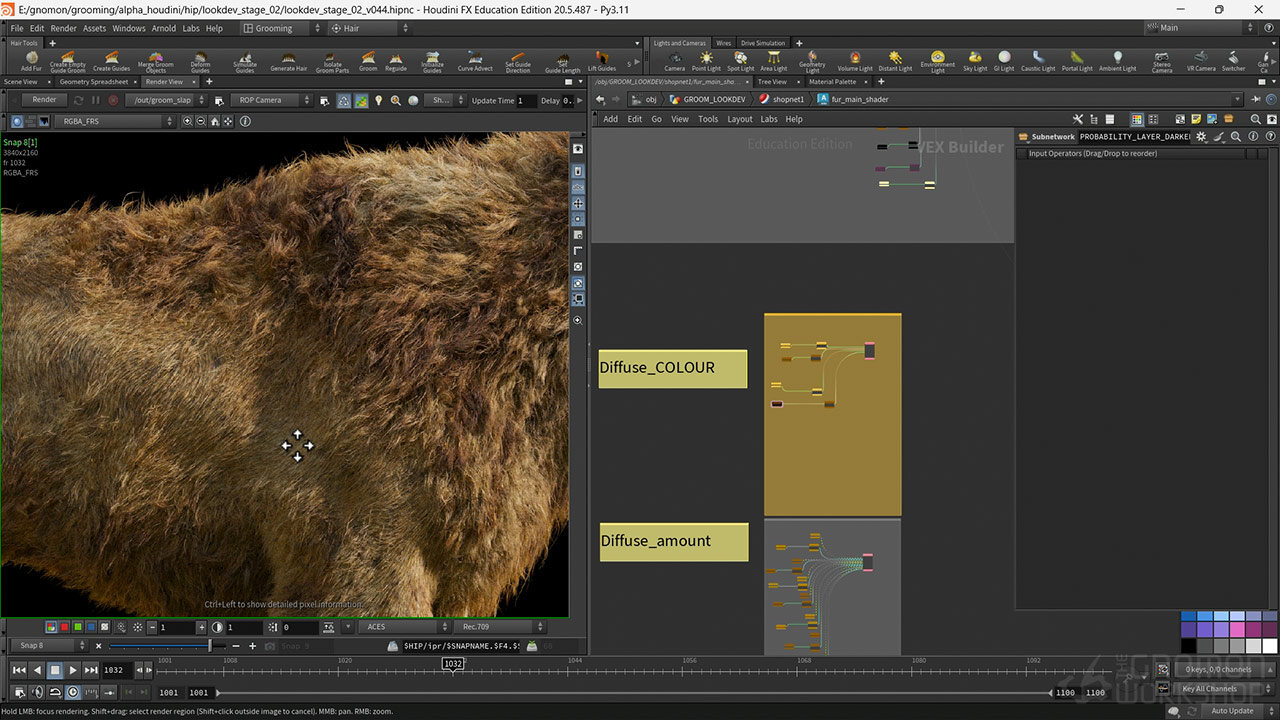Create a Point Light from the shelf
The image size is (1280, 720).
coord(706,60)
